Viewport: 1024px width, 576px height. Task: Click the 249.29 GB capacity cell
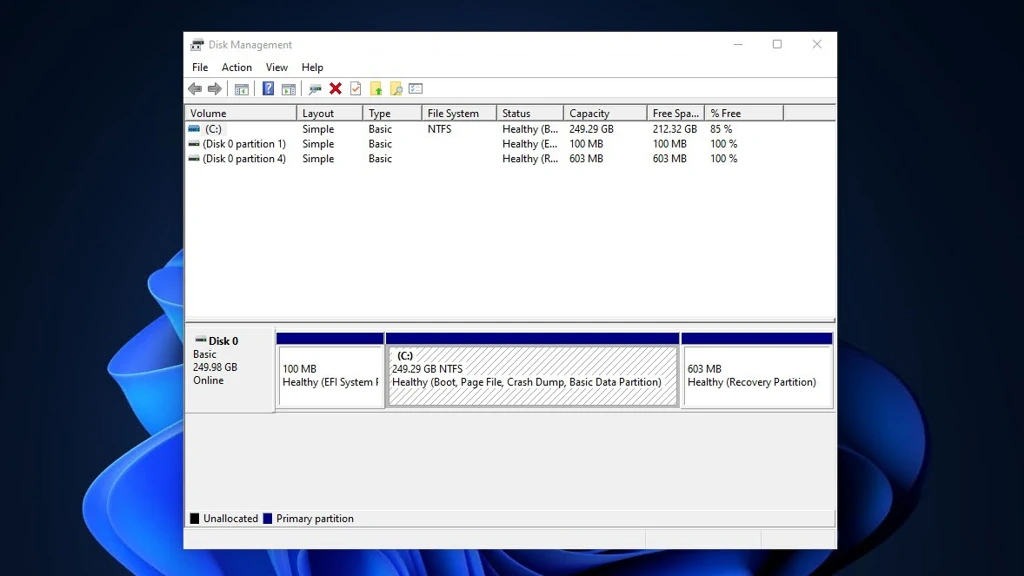coord(591,129)
